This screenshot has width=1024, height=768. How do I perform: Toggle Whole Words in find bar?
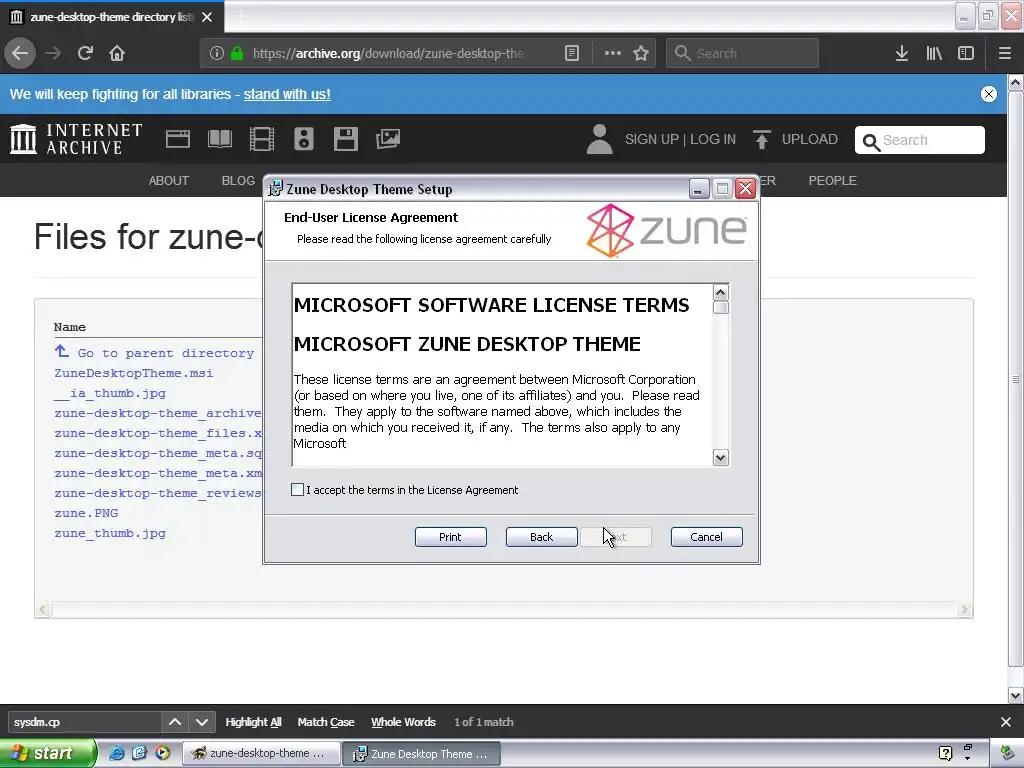pyautogui.click(x=404, y=722)
